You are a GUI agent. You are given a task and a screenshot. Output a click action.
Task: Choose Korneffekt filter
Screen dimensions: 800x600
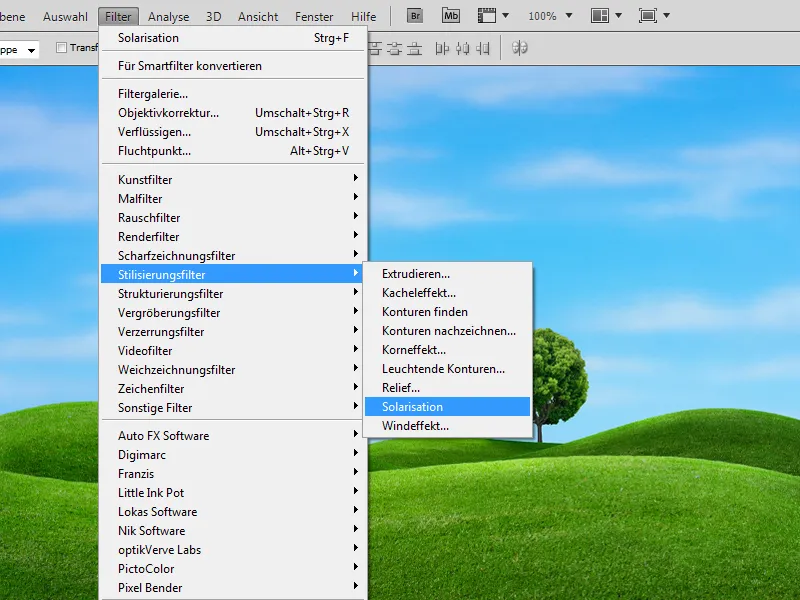447,350
